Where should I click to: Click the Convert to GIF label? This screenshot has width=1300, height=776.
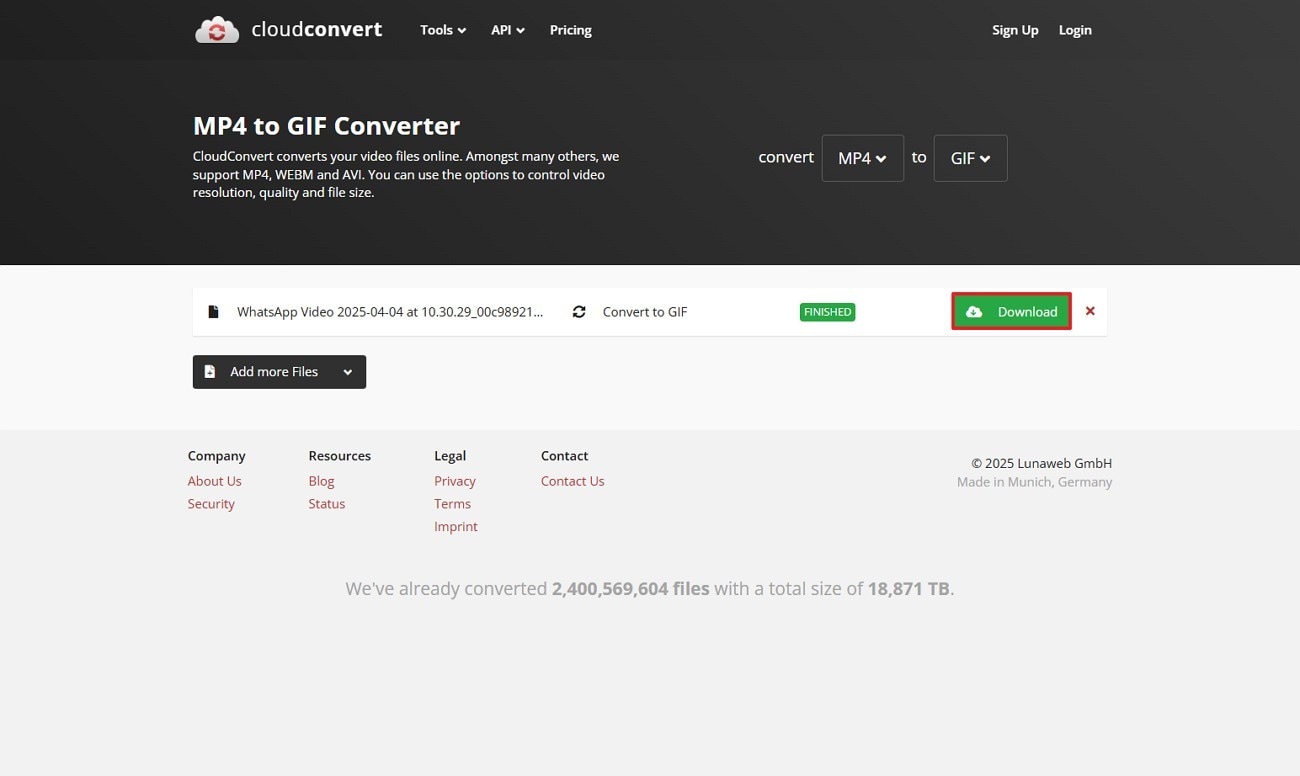coord(645,312)
